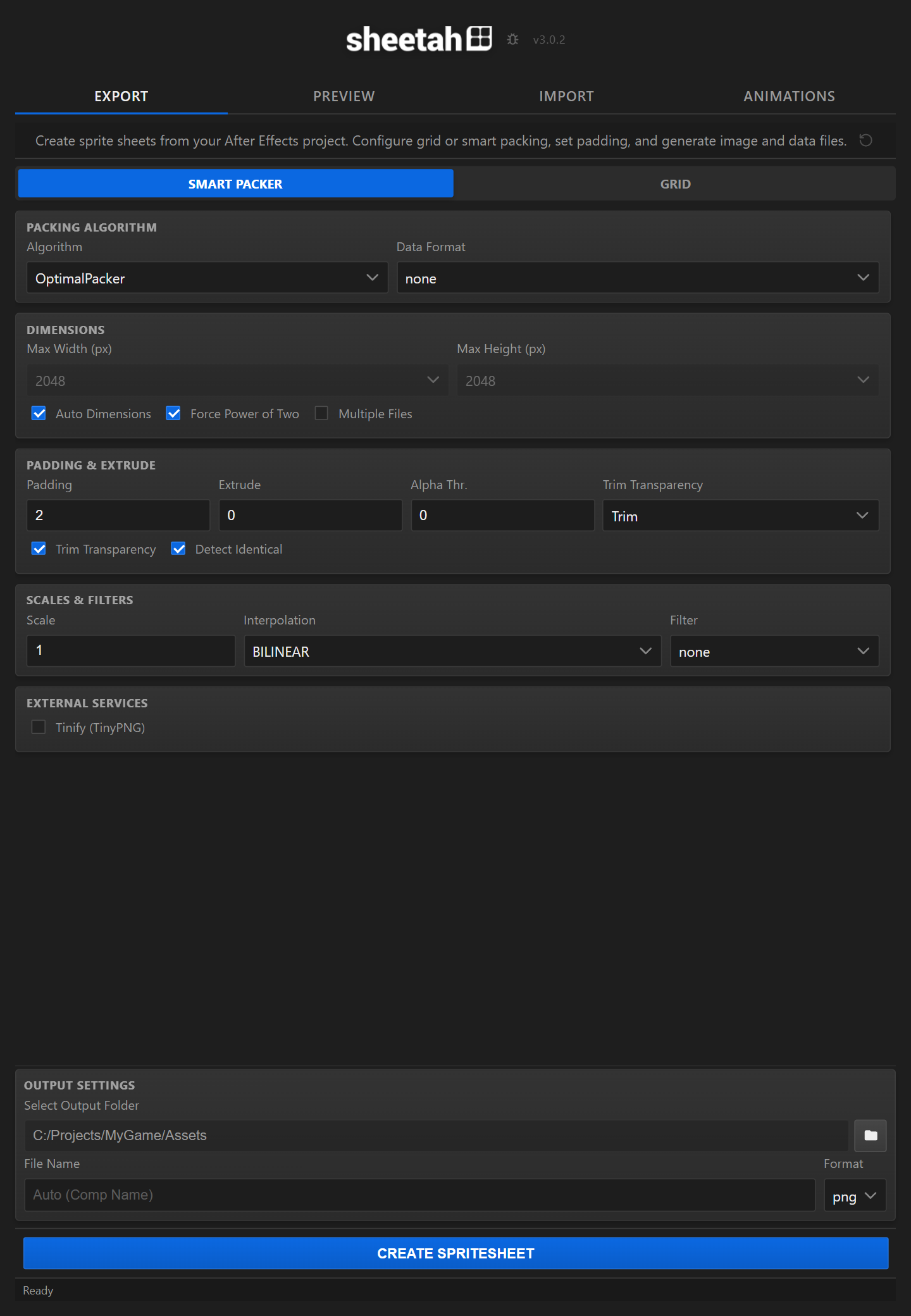
Task: Click the bug debug icon near the logo
Action: tap(512, 39)
